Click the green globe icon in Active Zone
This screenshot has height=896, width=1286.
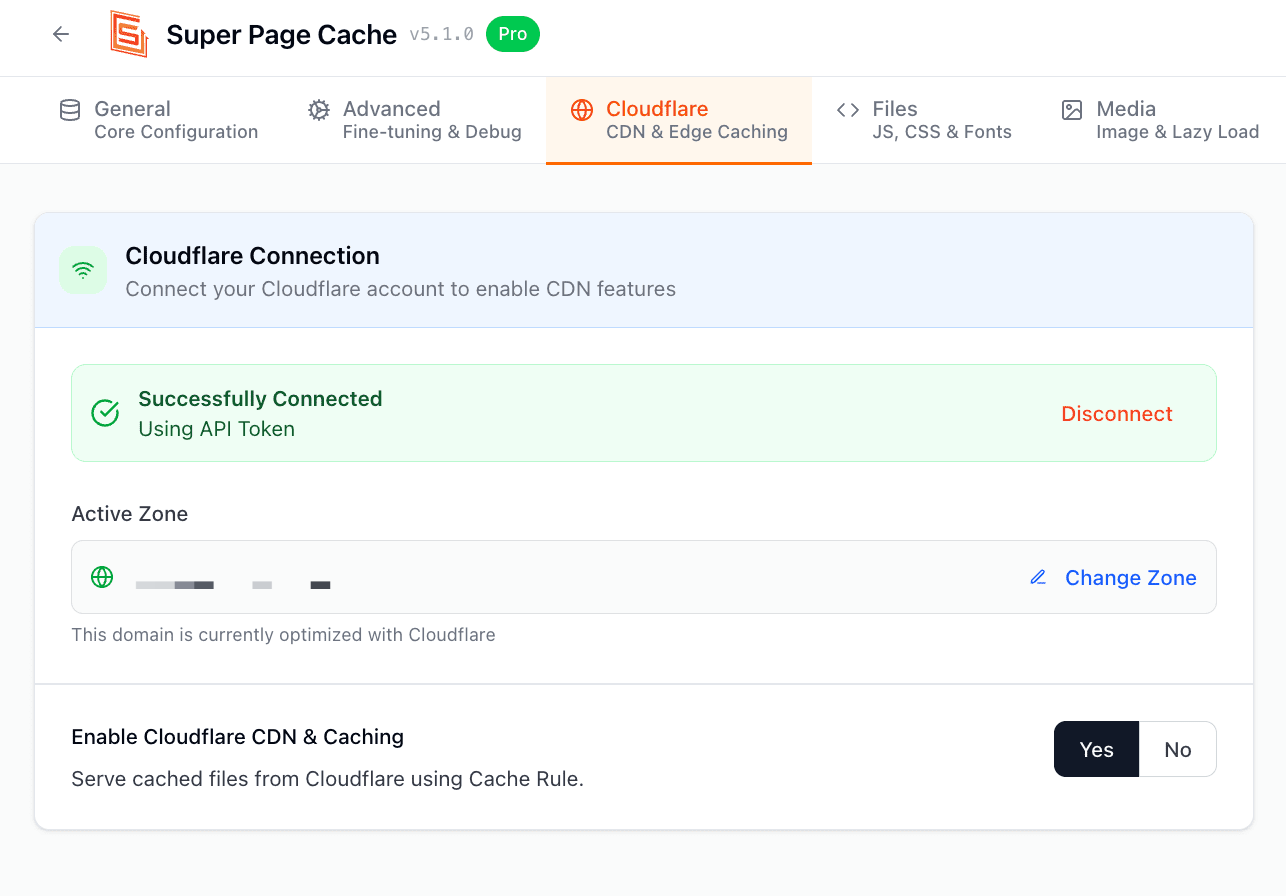tap(102, 577)
